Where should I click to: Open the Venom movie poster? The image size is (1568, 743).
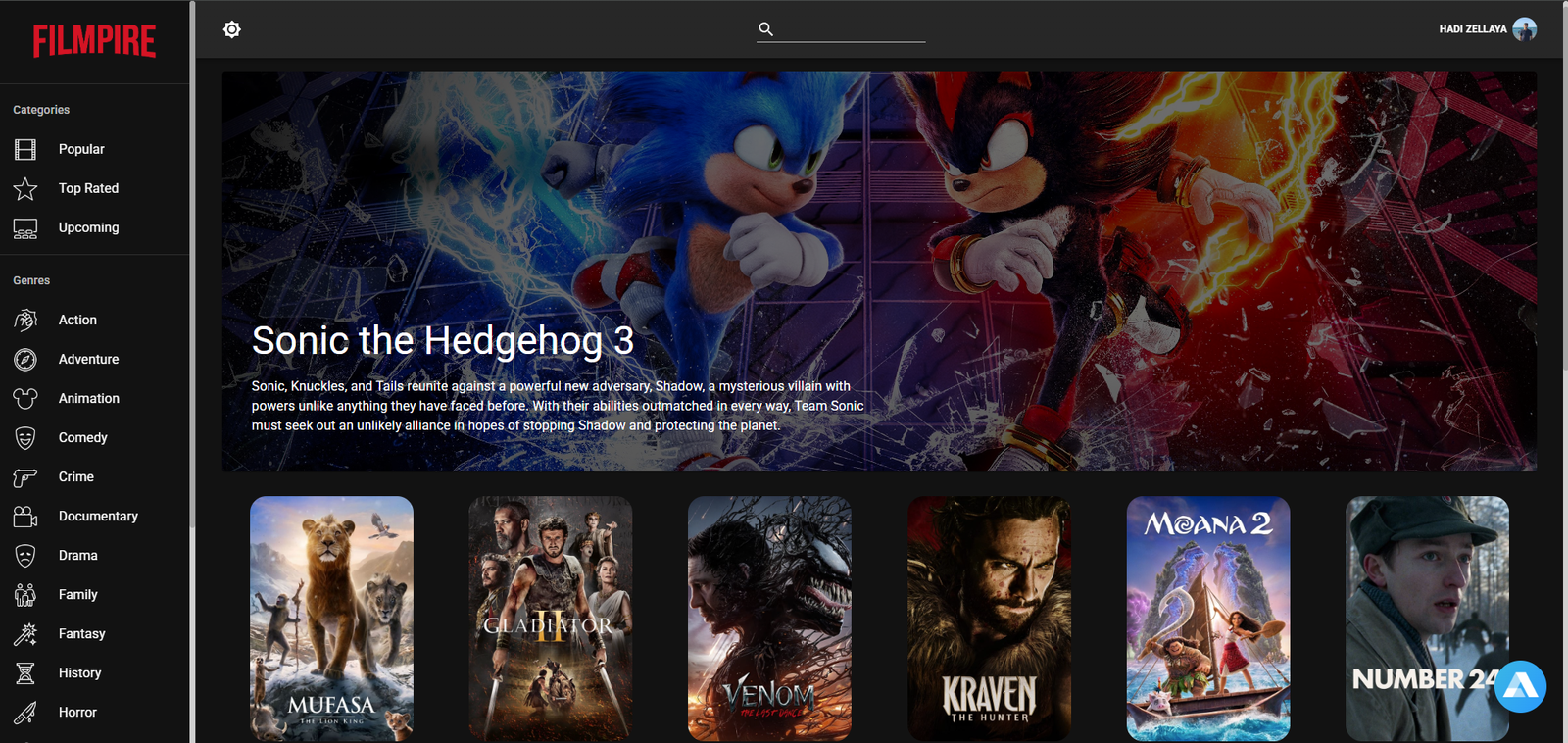pyautogui.click(x=769, y=618)
